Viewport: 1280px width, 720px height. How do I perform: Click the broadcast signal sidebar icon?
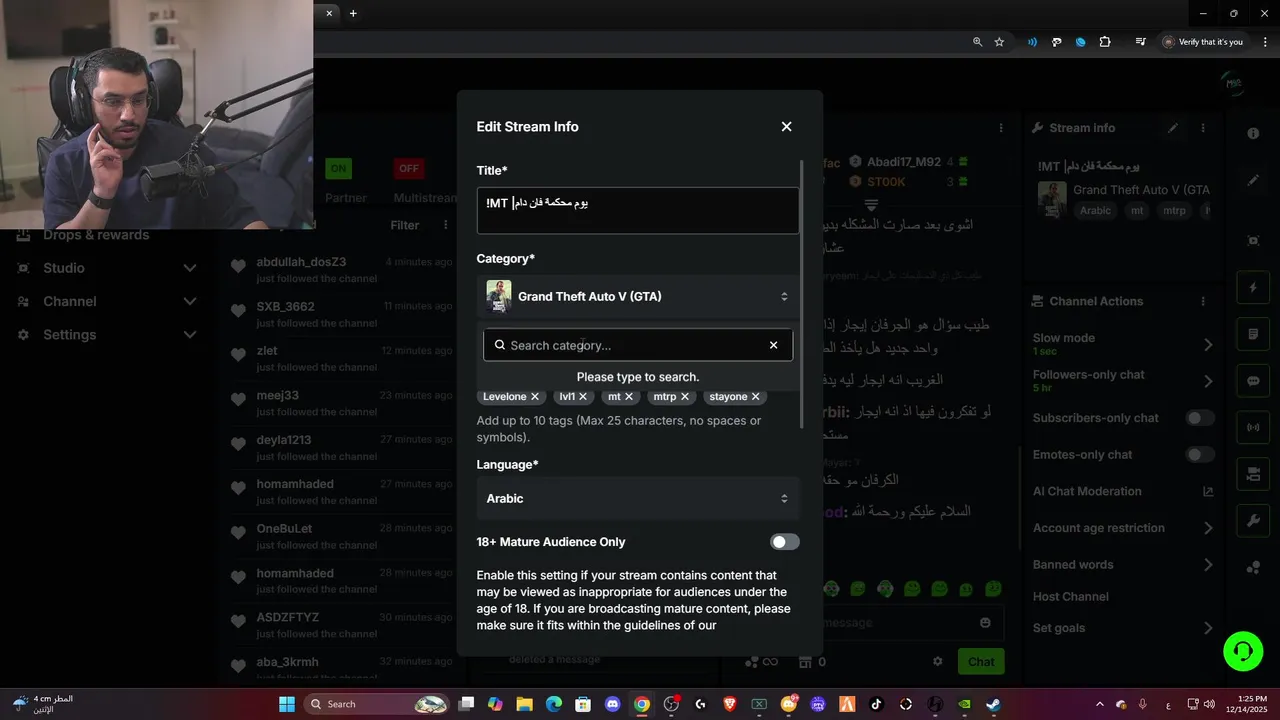(x=1253, y=427)
